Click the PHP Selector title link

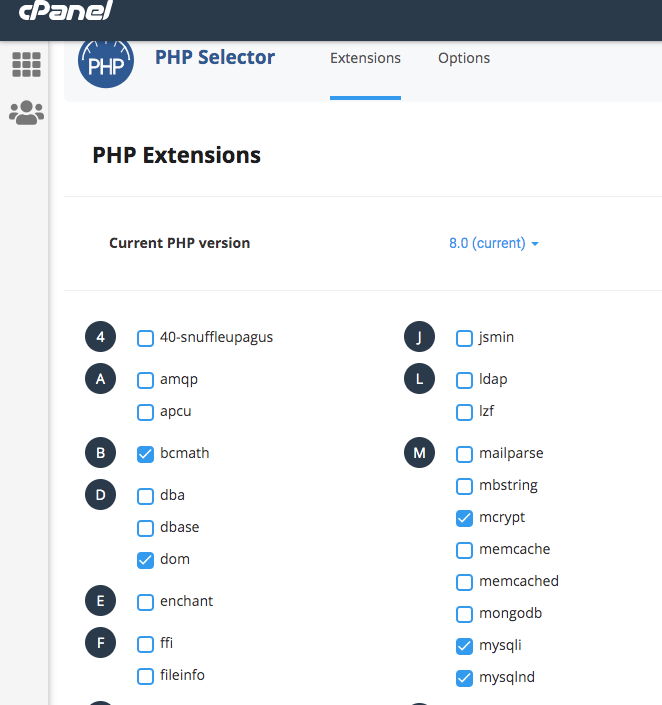click(215, 58)
